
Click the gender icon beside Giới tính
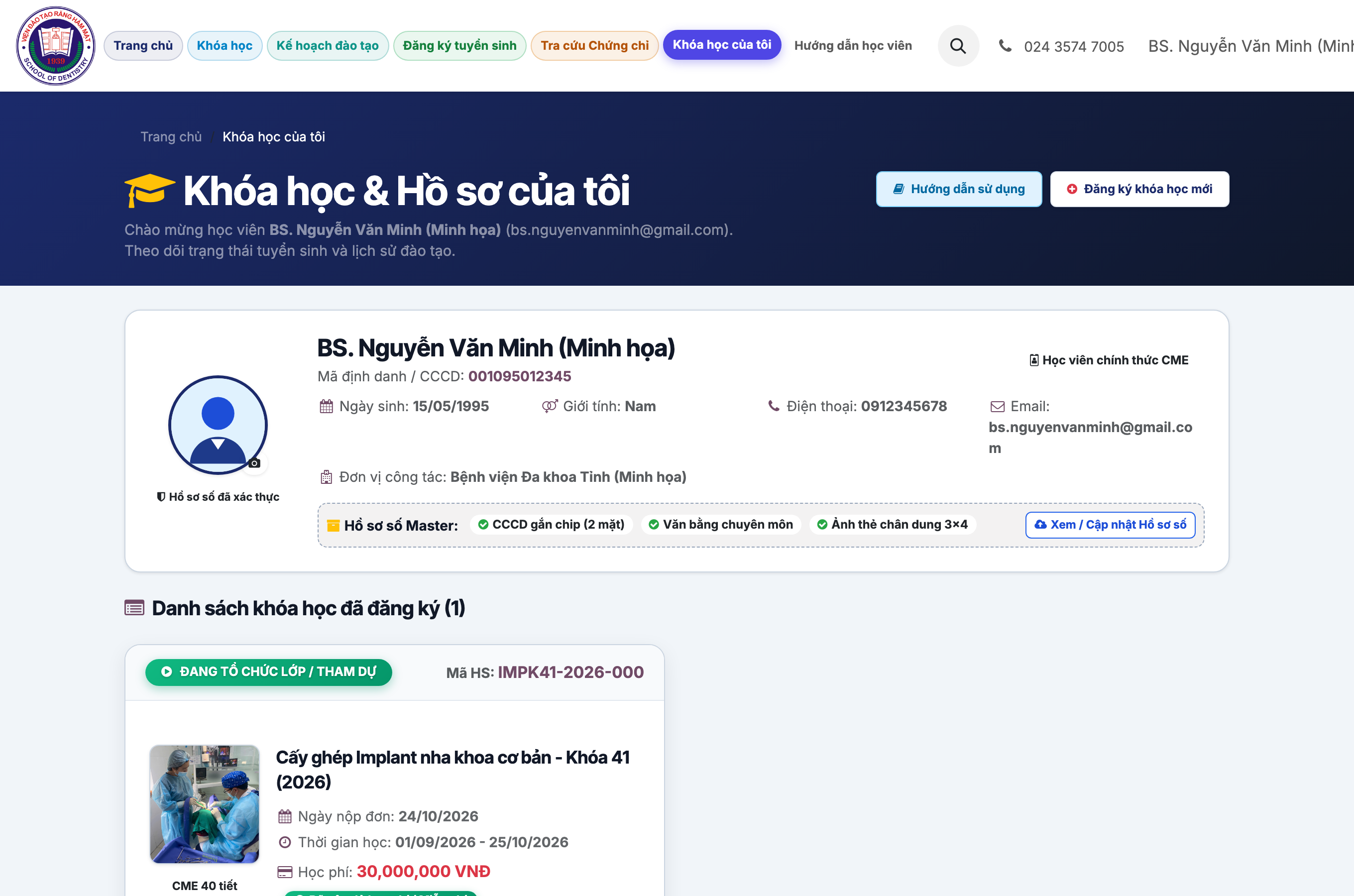[550, 406]
